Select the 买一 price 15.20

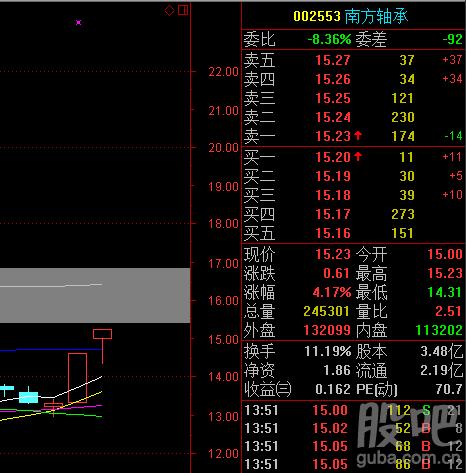point(333,157)
